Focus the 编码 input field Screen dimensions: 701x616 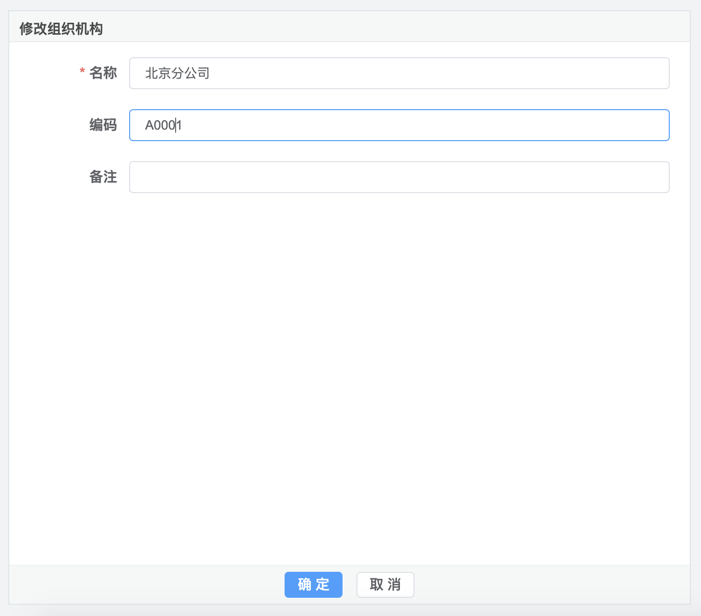point(399,125)
